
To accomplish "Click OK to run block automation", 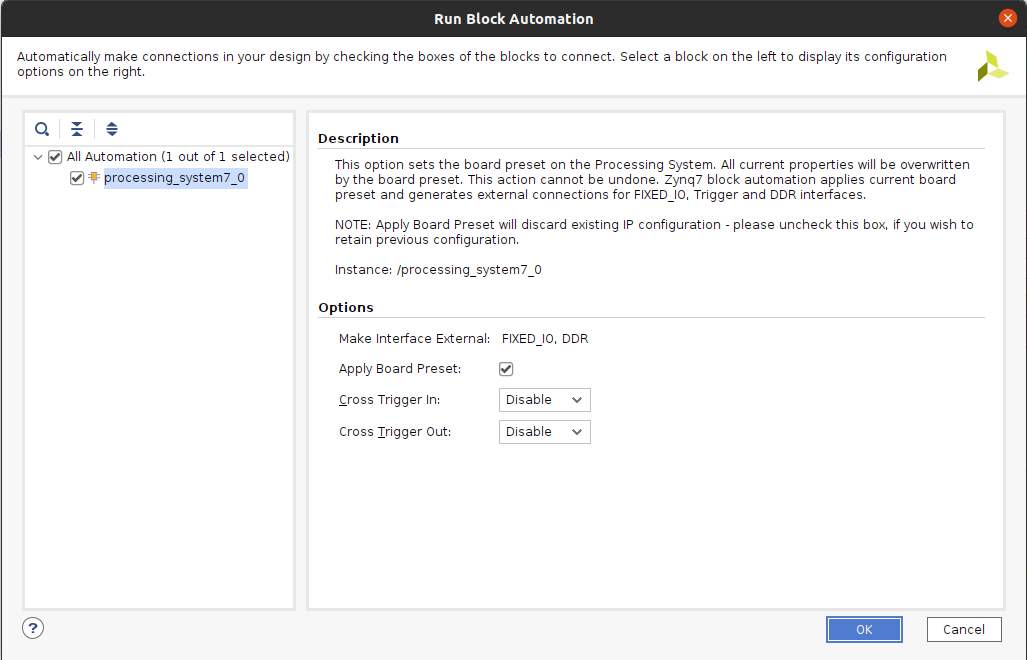I will (x=864, y=629).
